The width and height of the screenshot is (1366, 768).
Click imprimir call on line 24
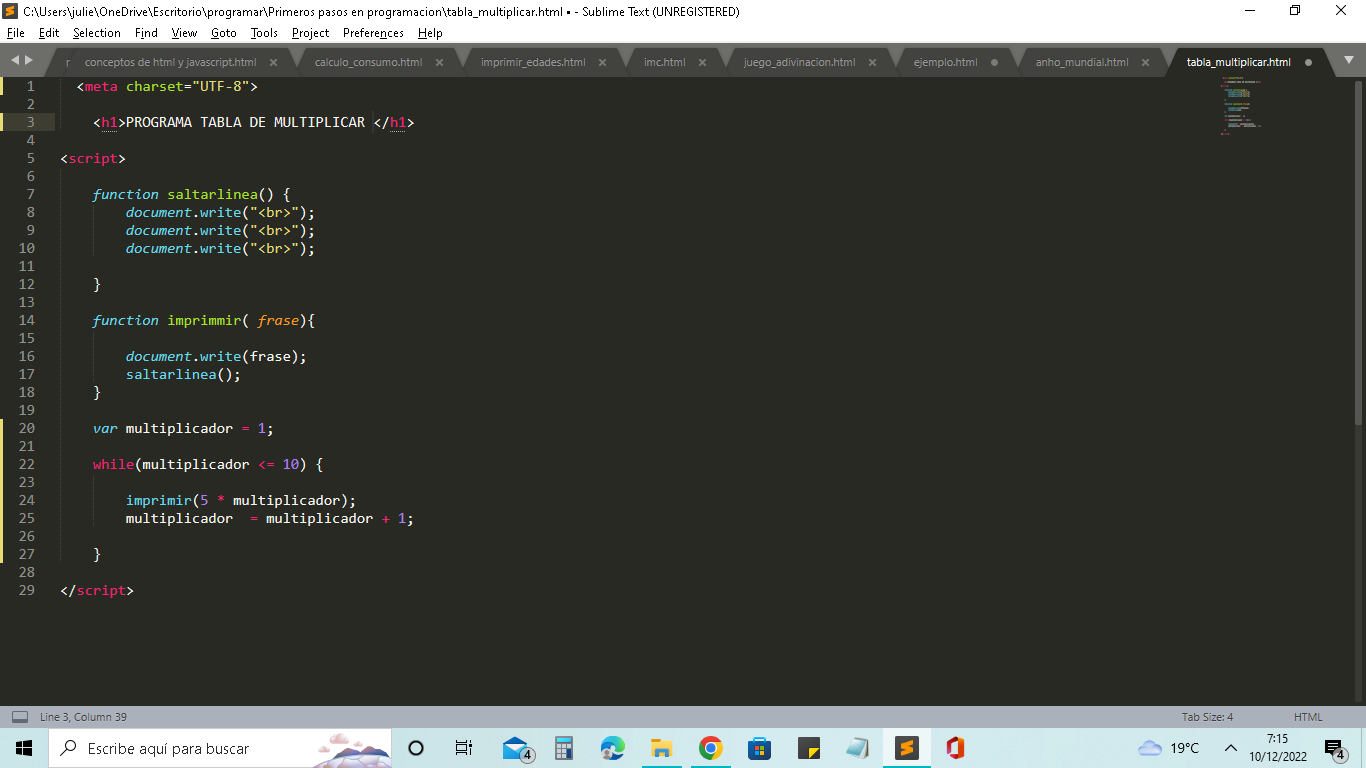tap(159, 500)
